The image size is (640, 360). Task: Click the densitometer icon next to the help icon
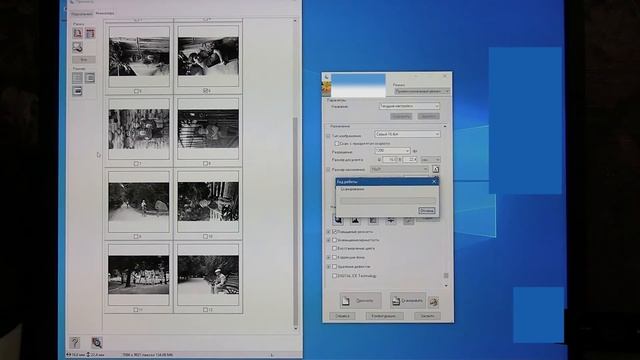click(x=97, y=342)
